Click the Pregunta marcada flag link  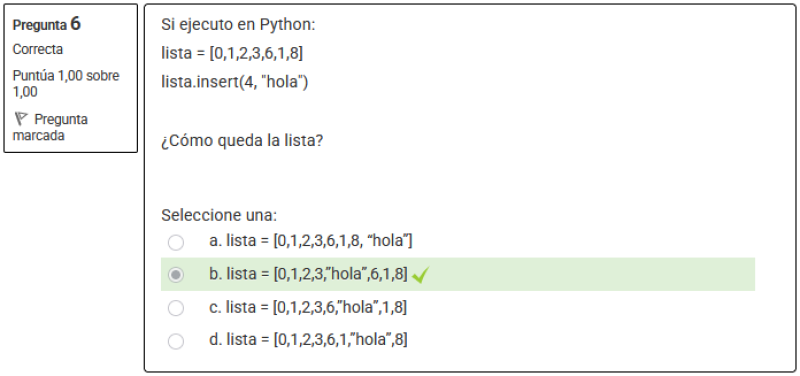pyautogui.click(x=50, y=127)
